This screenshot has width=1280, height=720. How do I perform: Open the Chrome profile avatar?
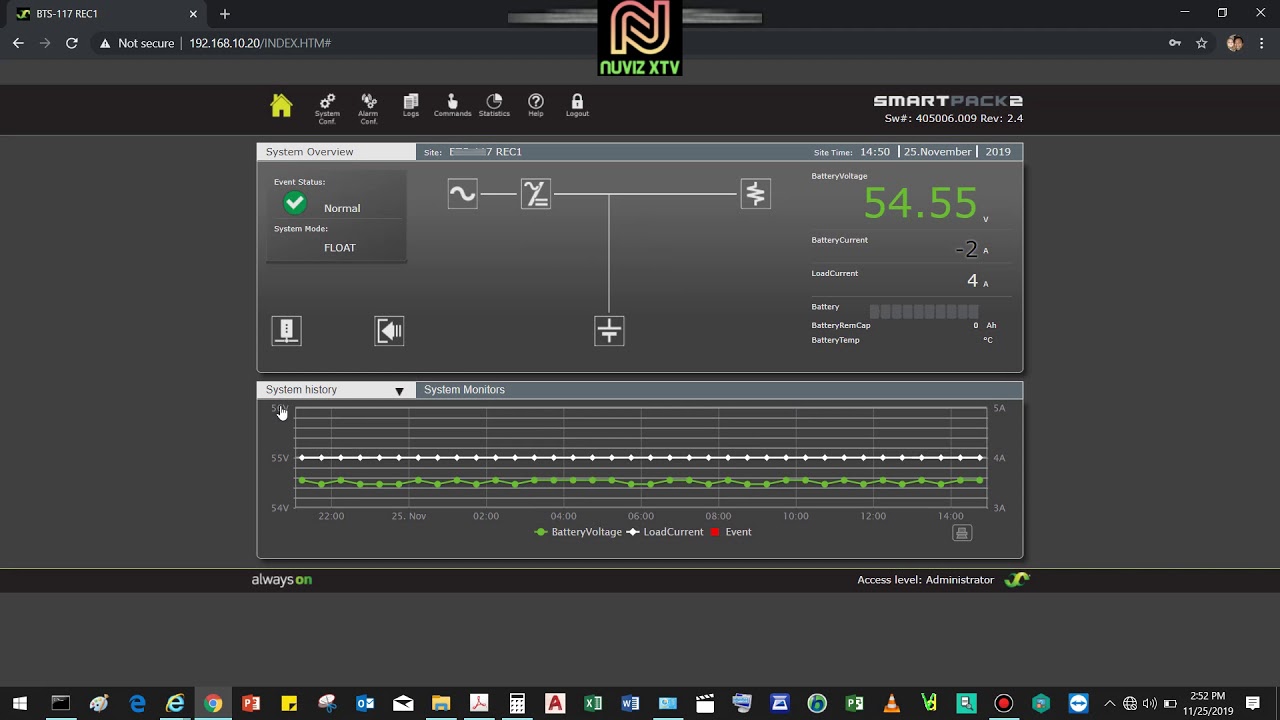click(x=1234, y=43)
